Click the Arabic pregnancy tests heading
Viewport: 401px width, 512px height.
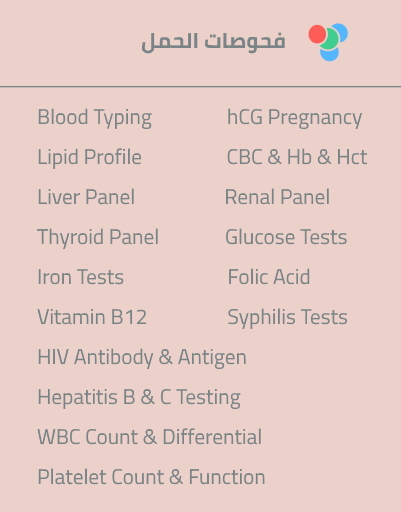tap(213, 42)
